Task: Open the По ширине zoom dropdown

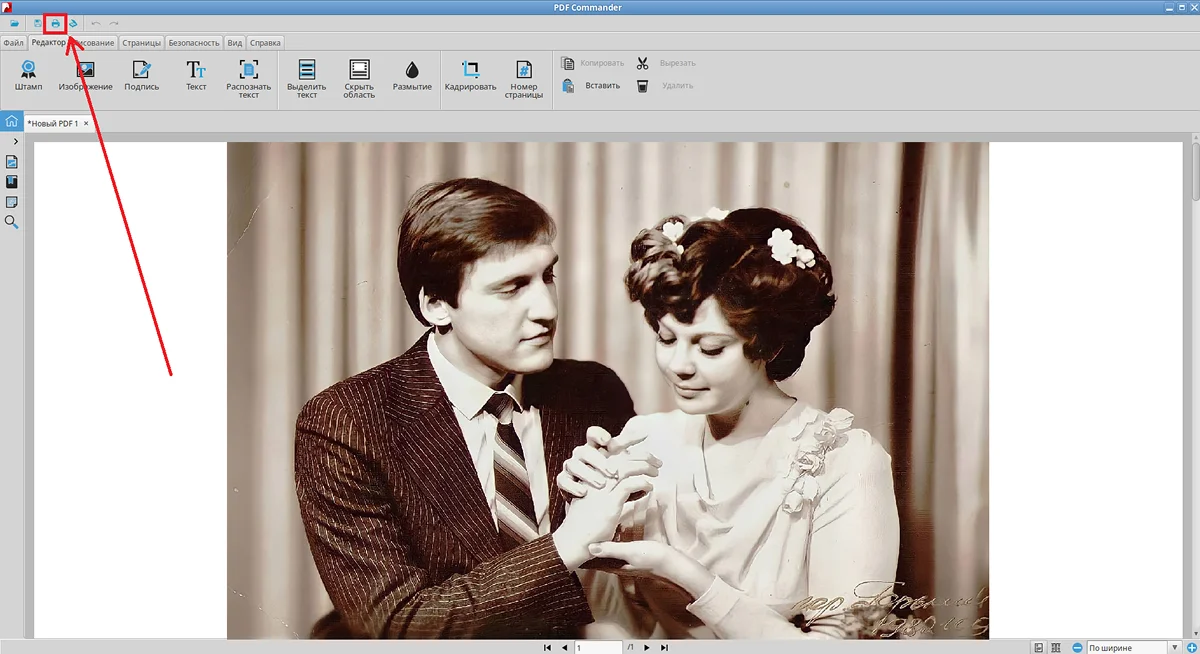Action: click(1175, 647)
